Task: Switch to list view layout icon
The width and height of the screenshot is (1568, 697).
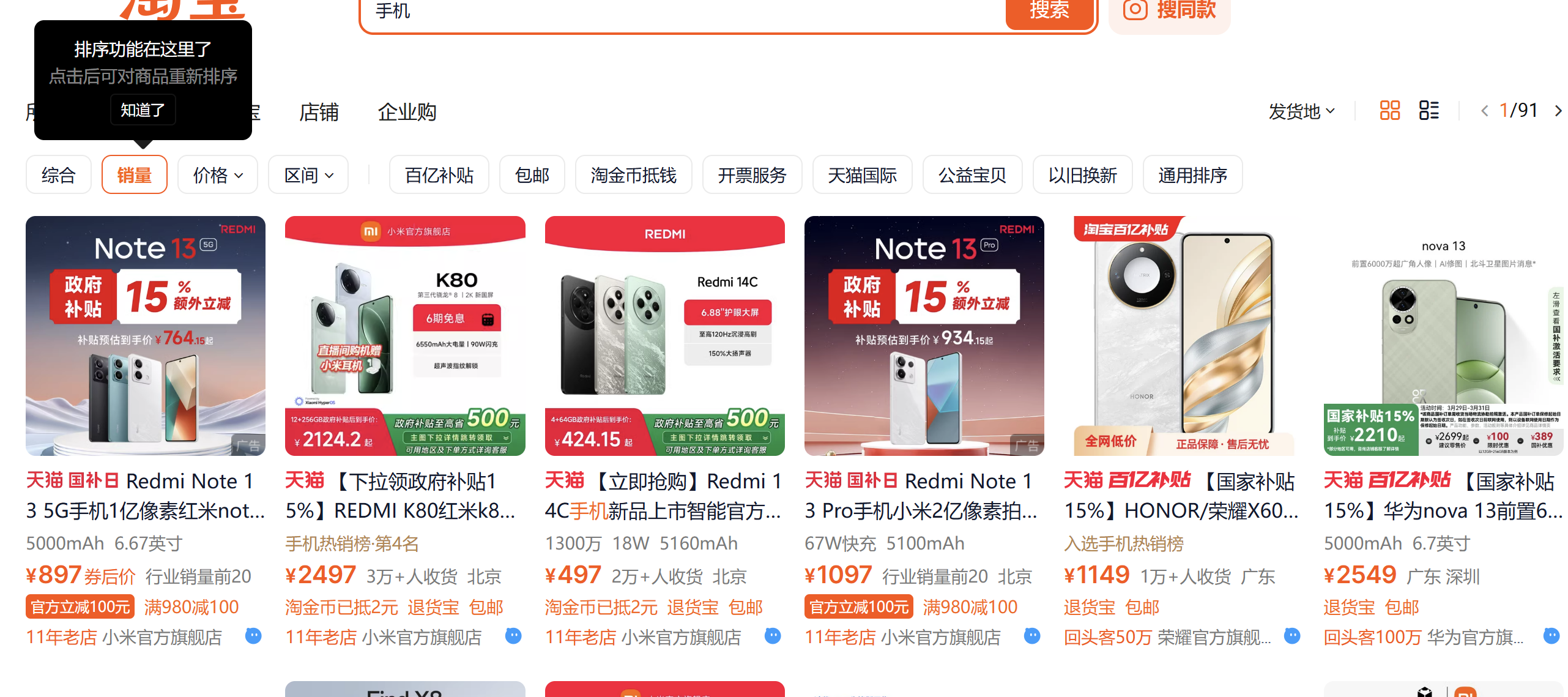Action: (1429, 110)
